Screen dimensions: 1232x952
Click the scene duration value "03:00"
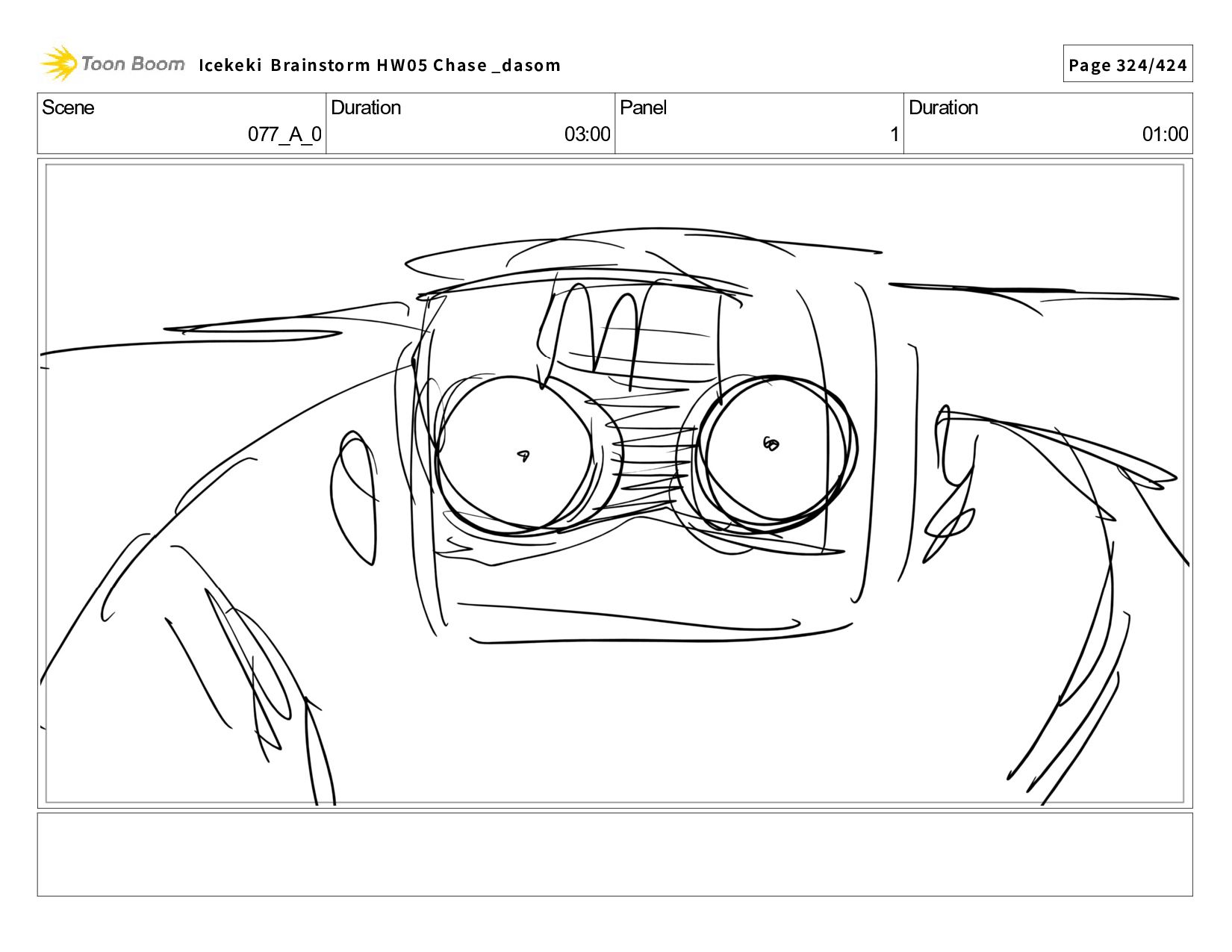tap(587, 134)
